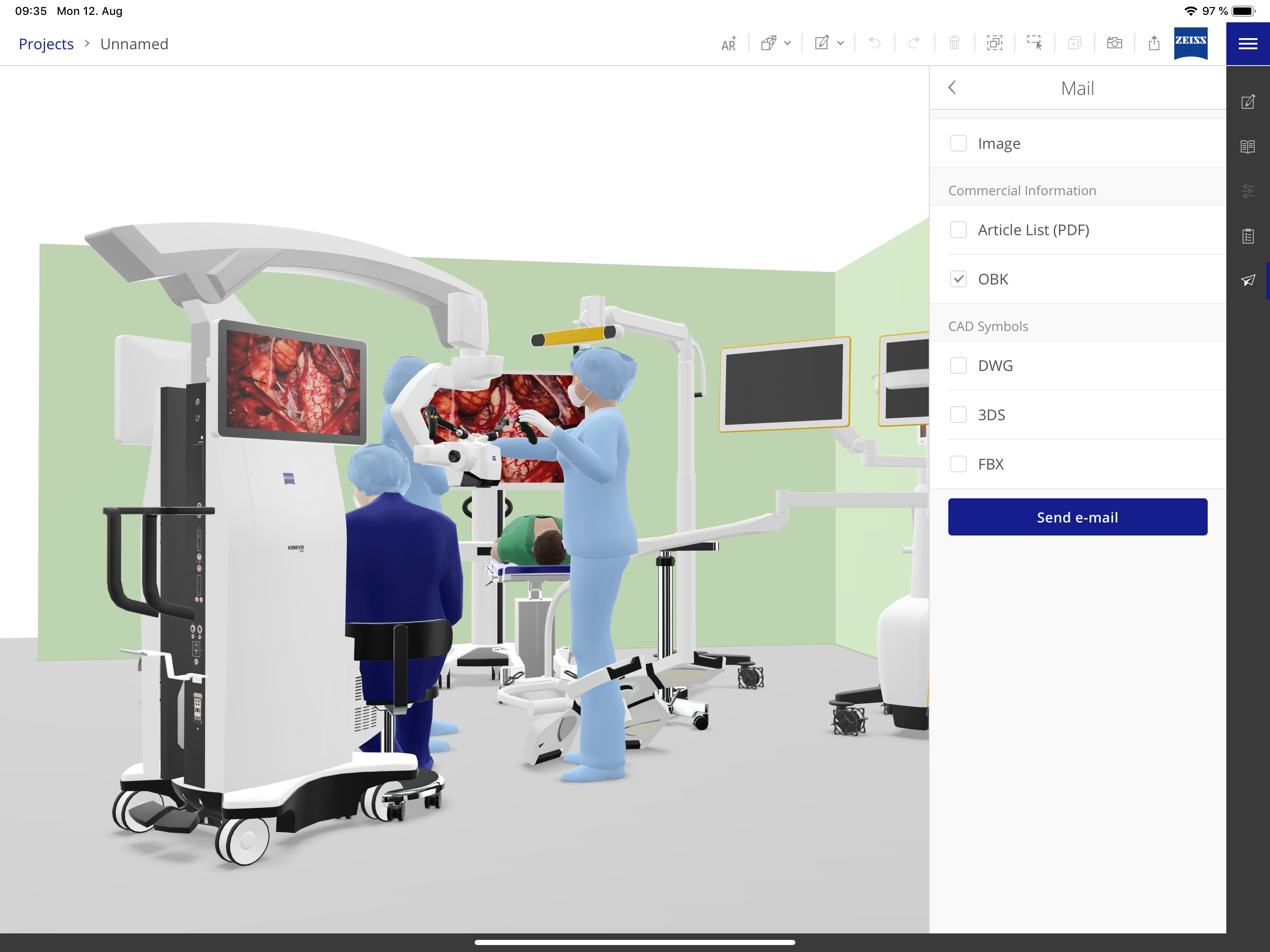Check the Article List (PDF) checkbox
This screenshot has height=952, width=1270.
tap(958, 230)
